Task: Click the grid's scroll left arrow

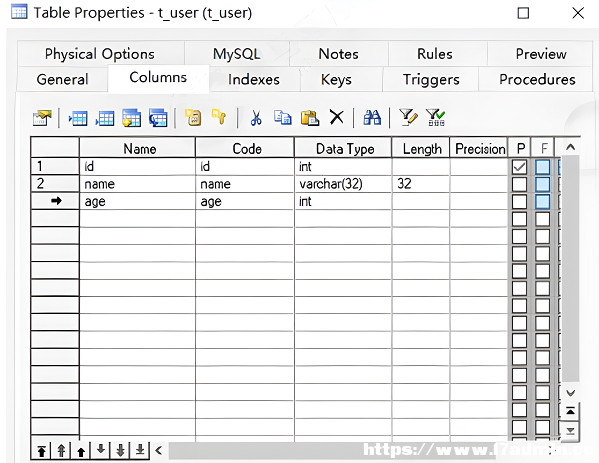Action: [x=159, y=451]
